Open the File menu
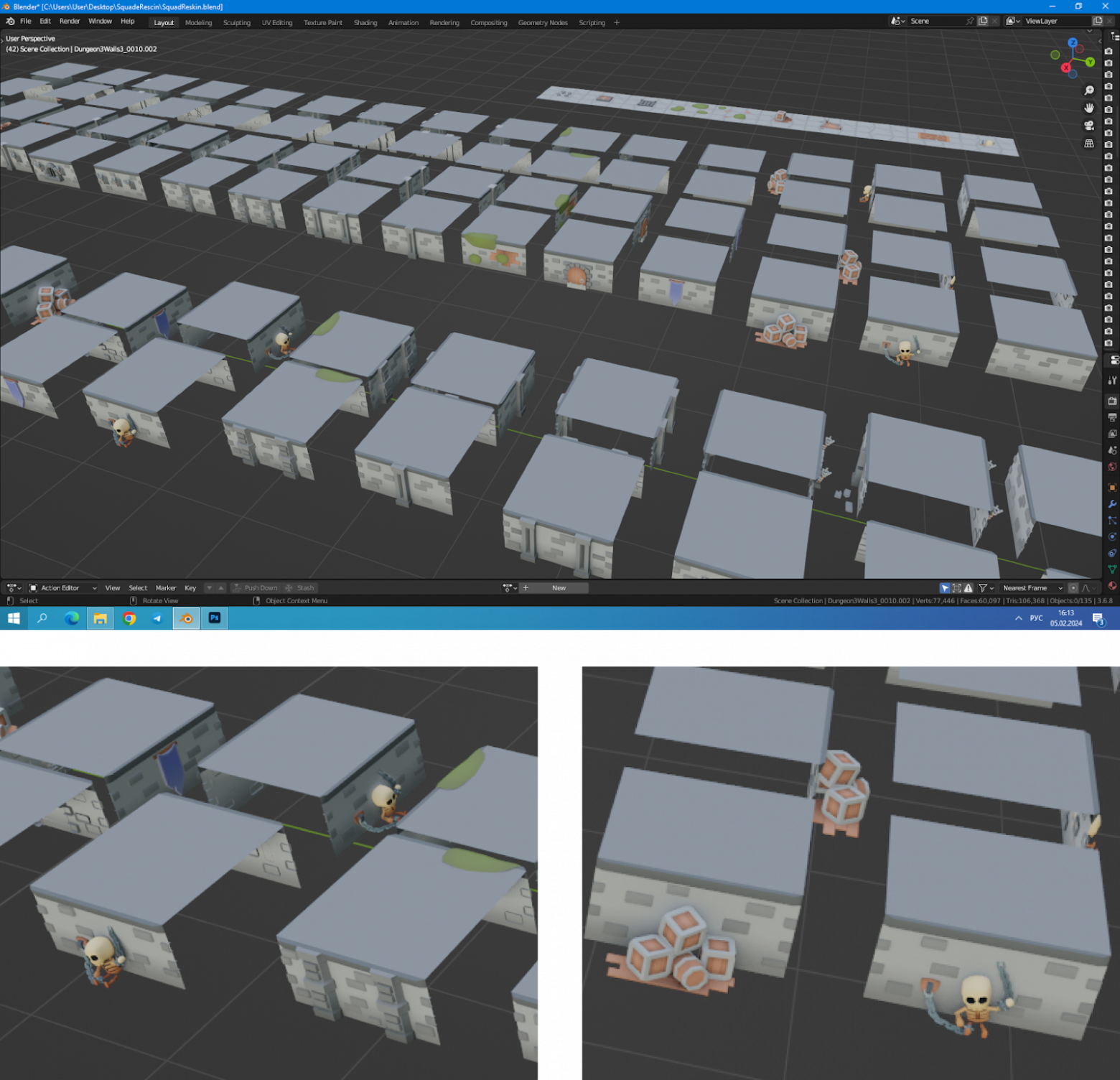The image size is (1120, 1080). (x=26, y=22)
